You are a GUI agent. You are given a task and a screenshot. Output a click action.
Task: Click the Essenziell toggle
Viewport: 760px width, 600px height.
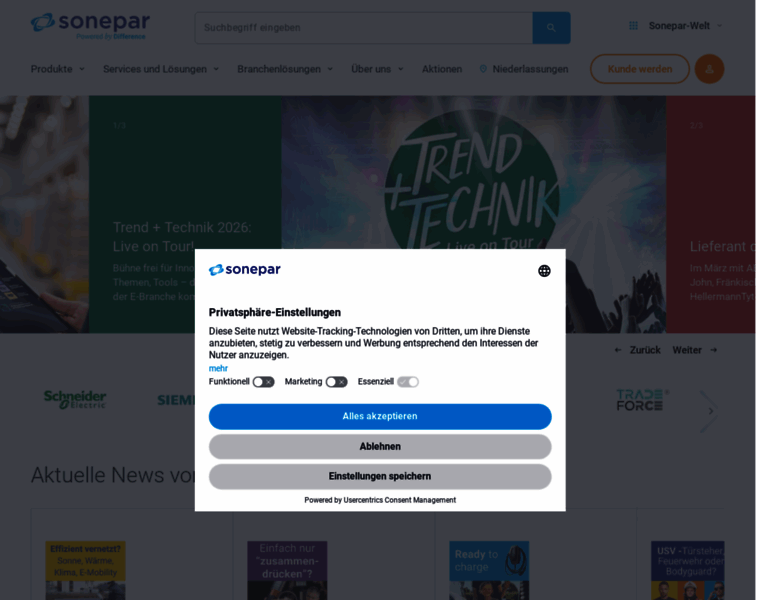(408, 382)
